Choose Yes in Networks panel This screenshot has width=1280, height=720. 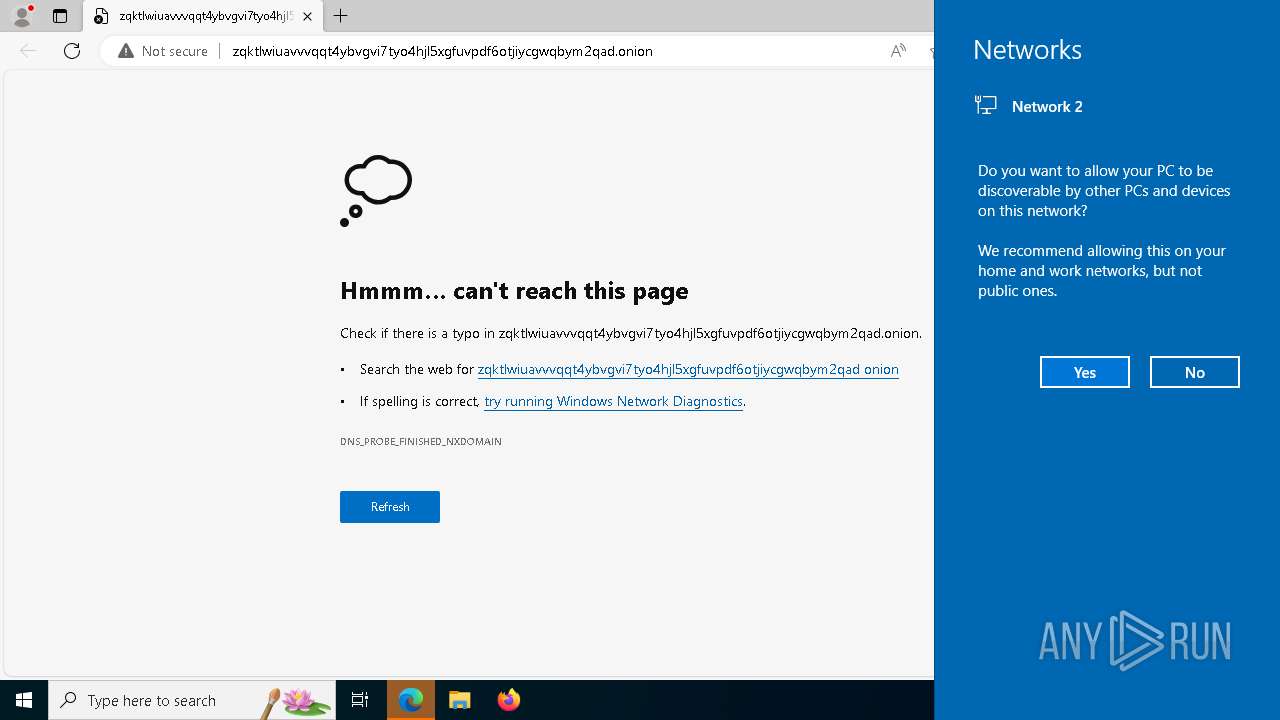point(1085,372)
